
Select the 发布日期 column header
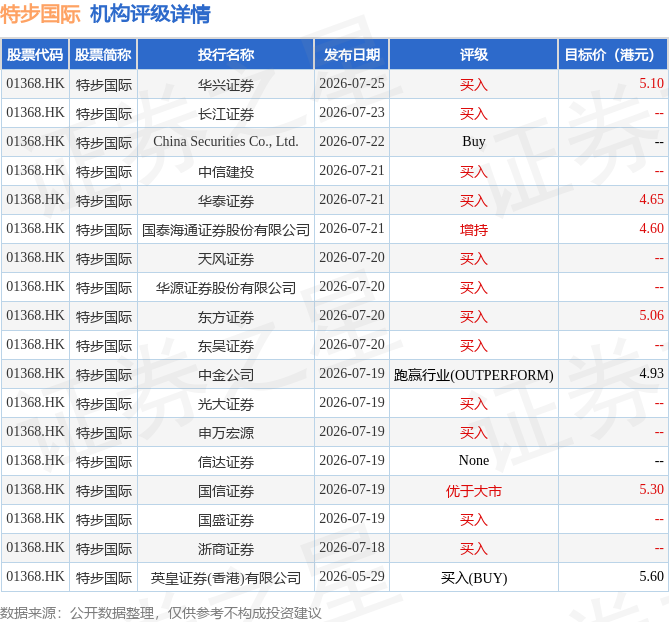352,55
